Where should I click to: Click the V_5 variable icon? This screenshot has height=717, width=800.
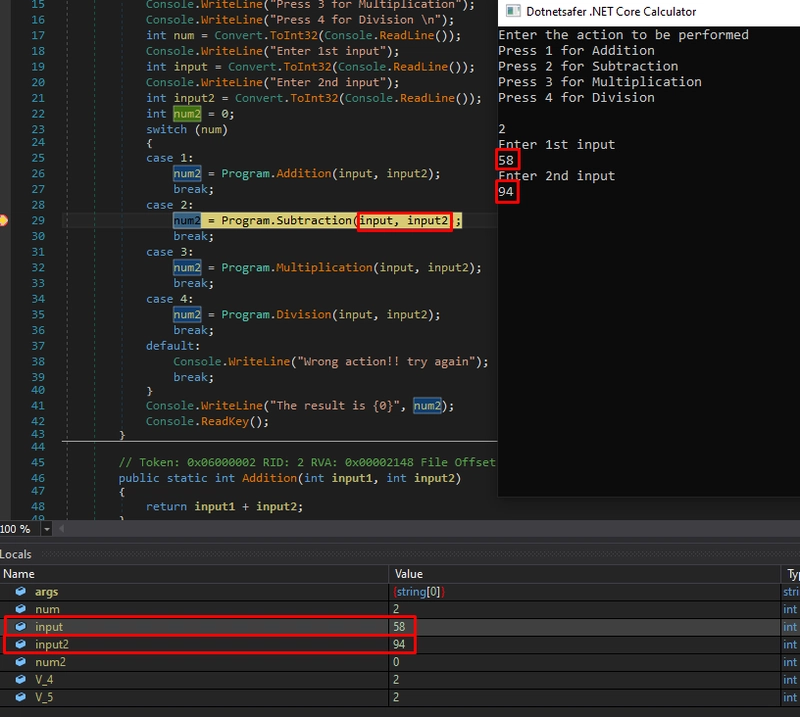click(21, 697)
